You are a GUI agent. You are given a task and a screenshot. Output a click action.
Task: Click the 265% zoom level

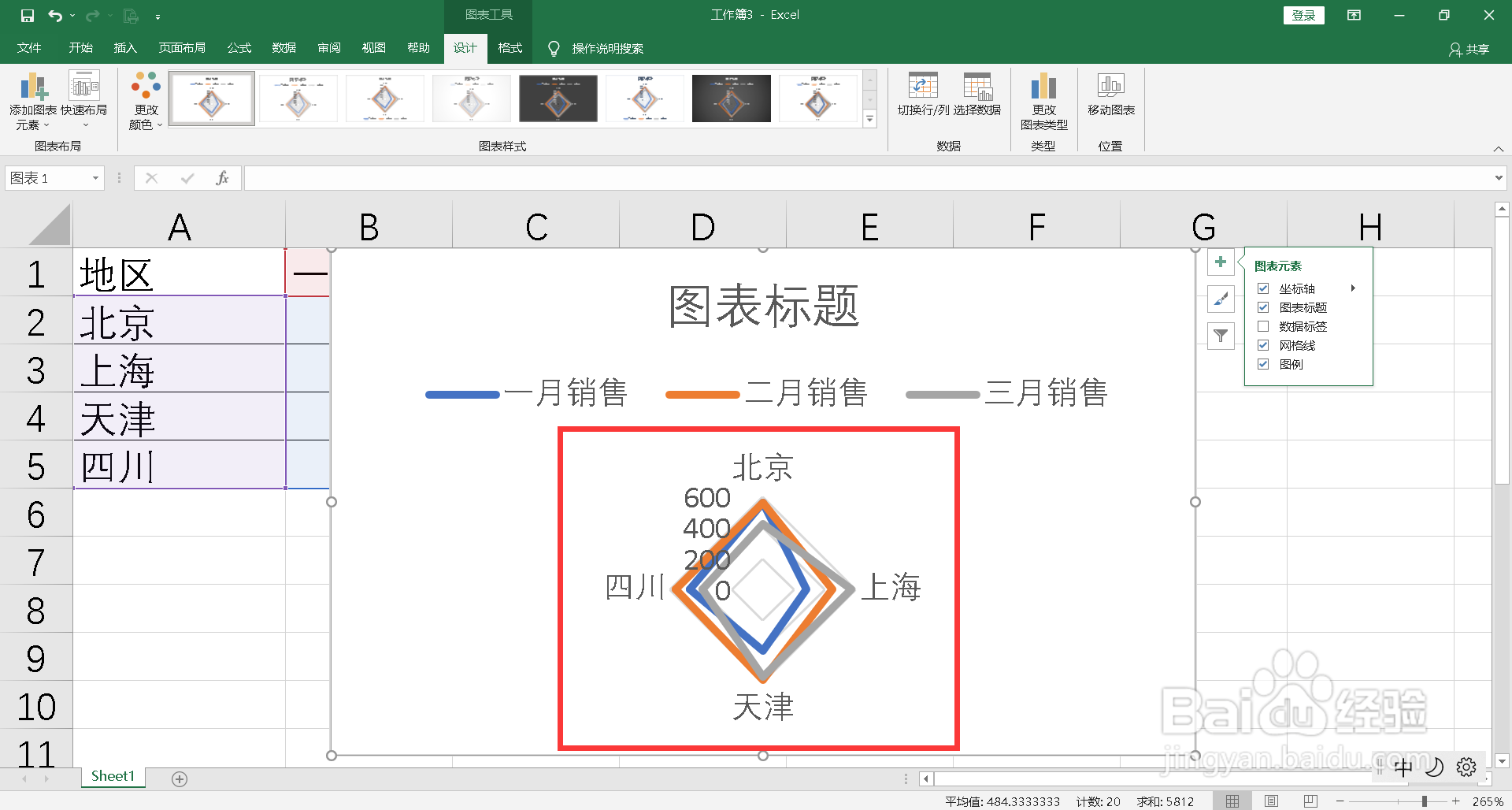pos(1488,801)
